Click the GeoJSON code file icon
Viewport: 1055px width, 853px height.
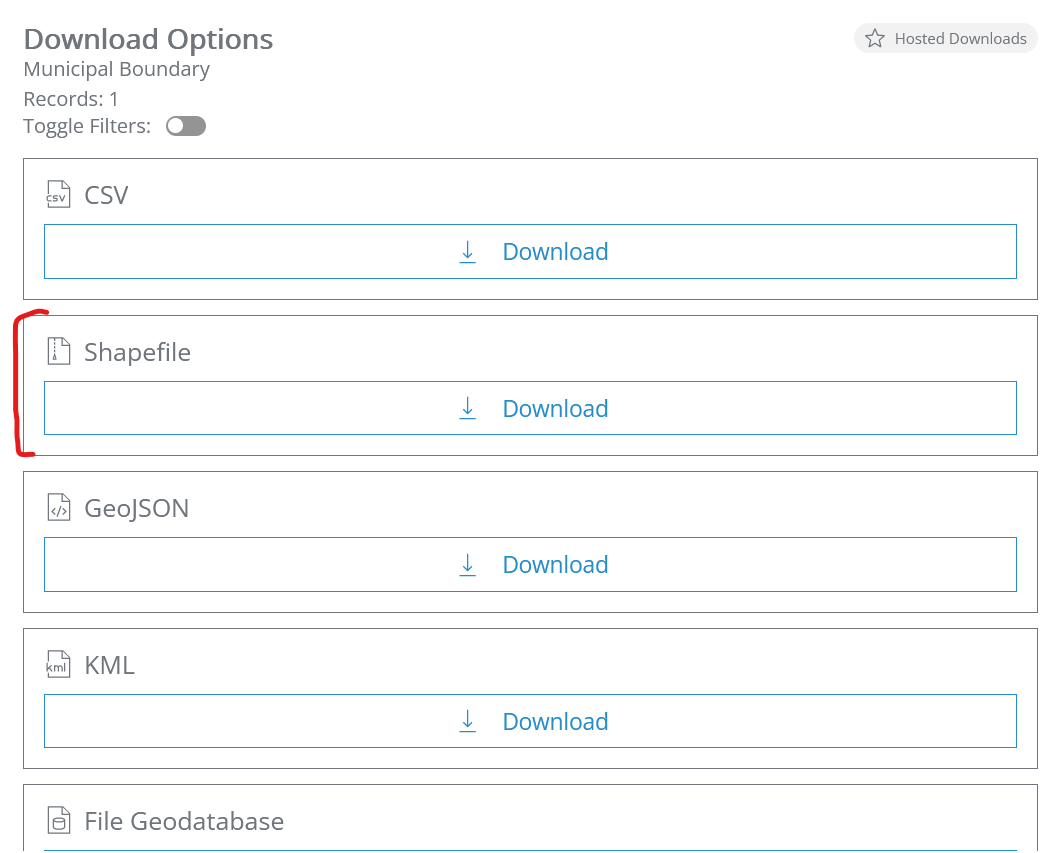coord(59,508)
